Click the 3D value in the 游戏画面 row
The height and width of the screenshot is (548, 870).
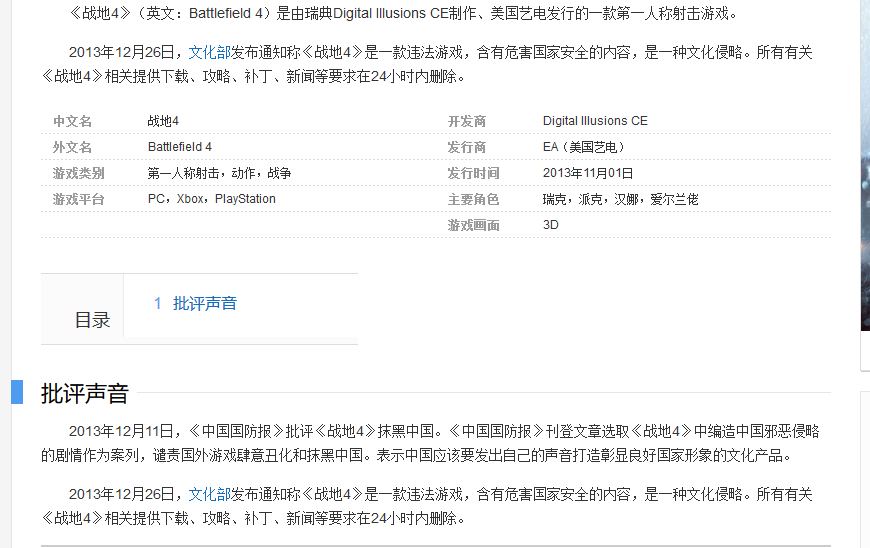click(x=551, y=225)
